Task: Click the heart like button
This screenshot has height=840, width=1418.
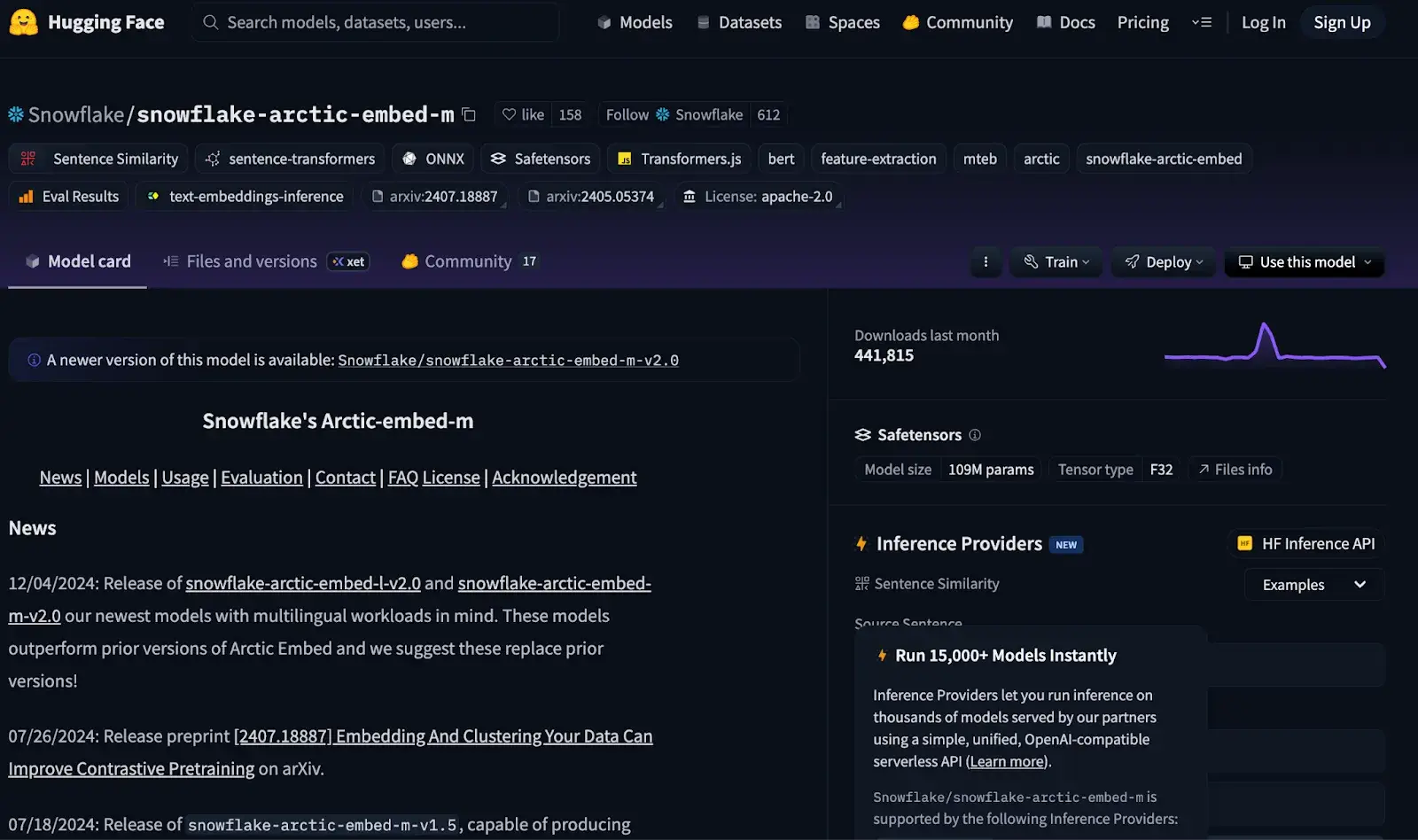Action: pyautogui.click(x=523, y=114)
